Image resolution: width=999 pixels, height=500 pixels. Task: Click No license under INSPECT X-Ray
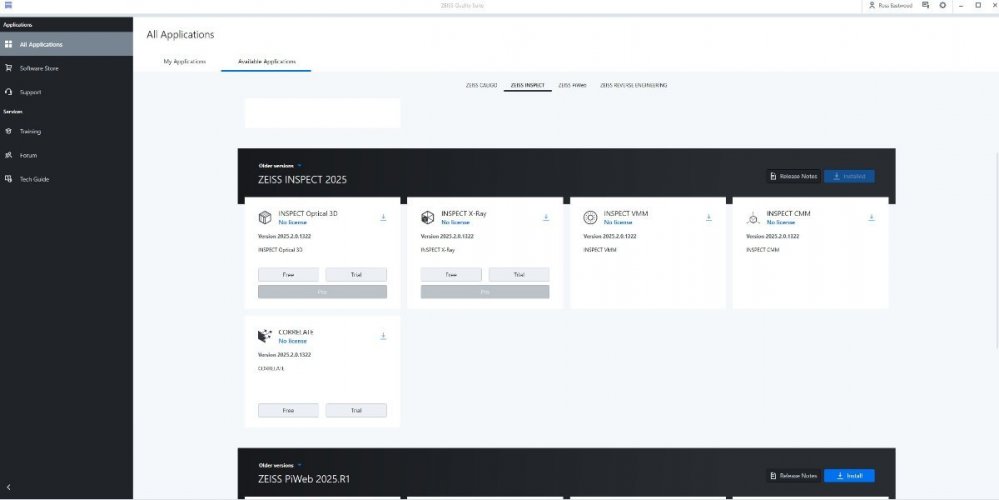point(456,222)
